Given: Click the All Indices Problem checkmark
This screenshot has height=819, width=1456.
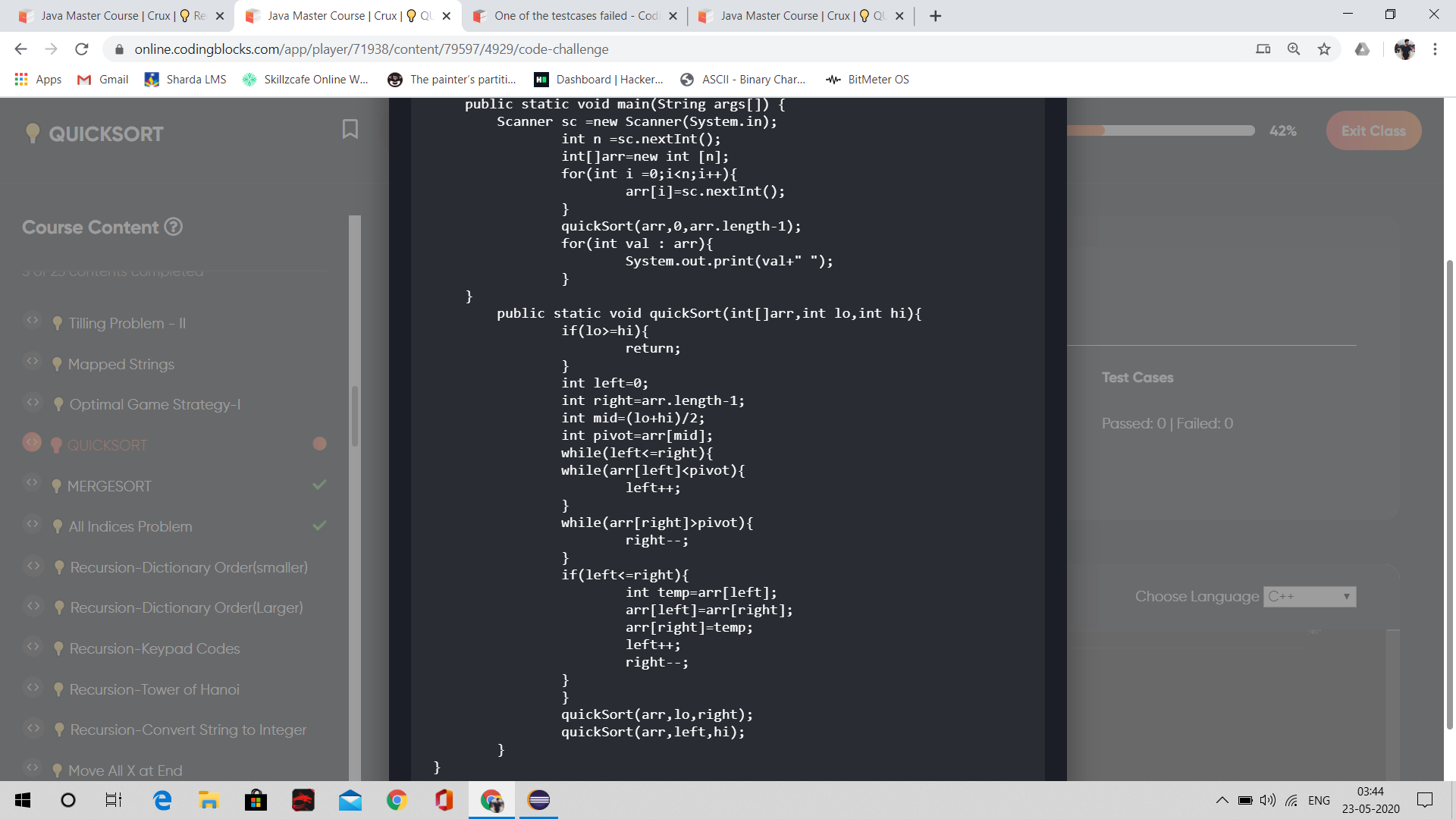Looking at the screenshot, I should tap(320, 526).
